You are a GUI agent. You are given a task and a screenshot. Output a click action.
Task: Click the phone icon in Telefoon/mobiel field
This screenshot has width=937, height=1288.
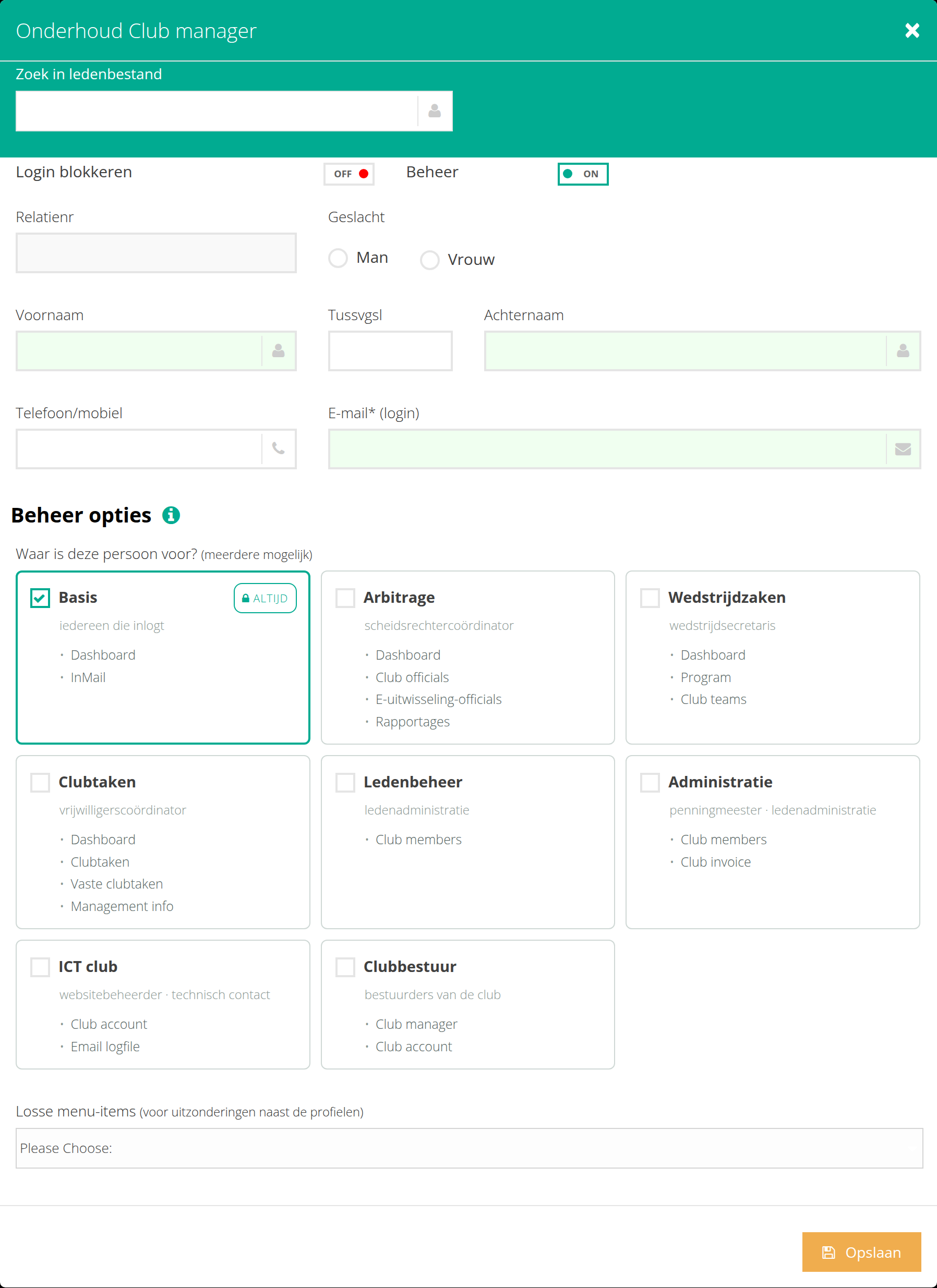tap(279, 448)
